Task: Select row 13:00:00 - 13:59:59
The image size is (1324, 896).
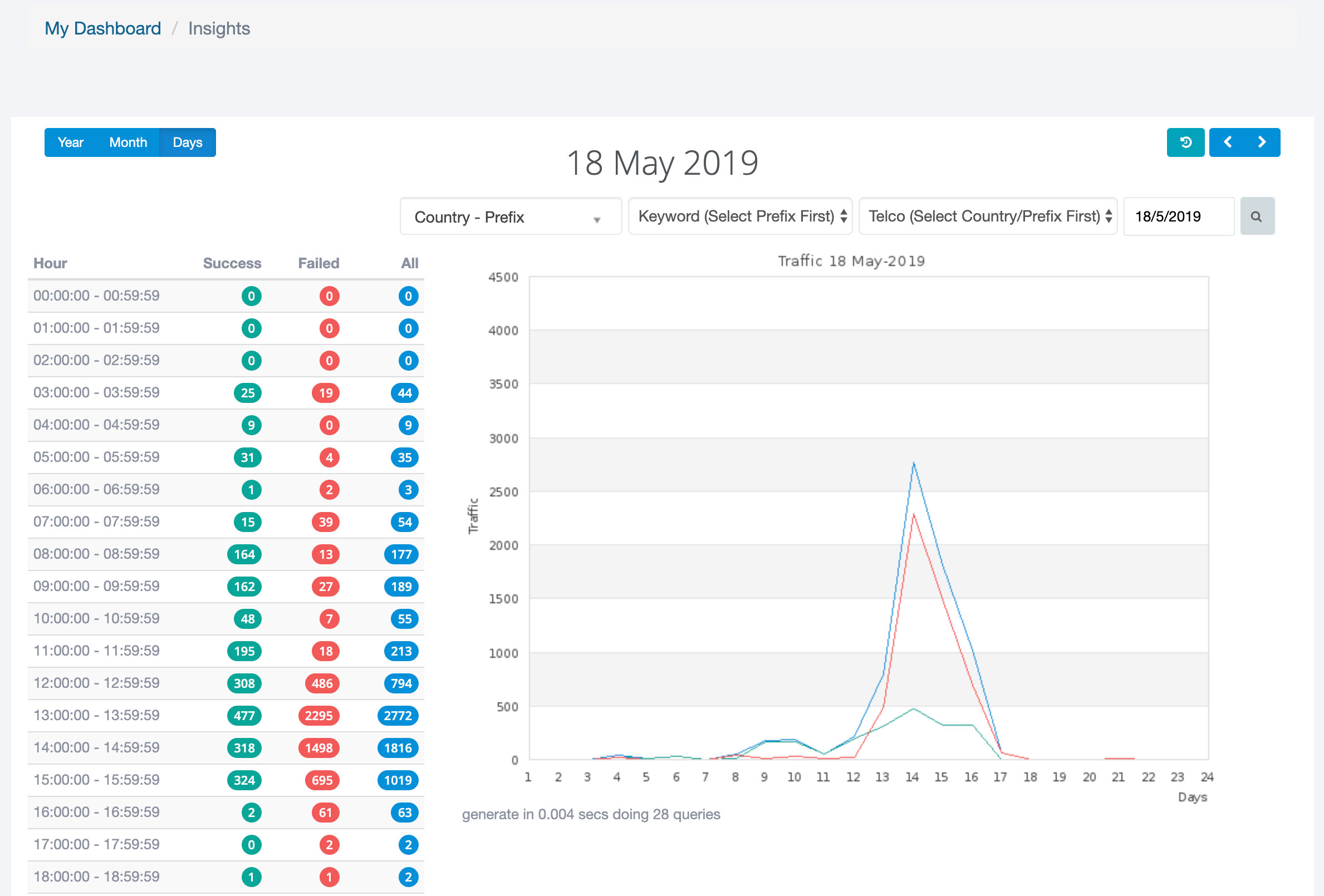Action: pos(225,715)
